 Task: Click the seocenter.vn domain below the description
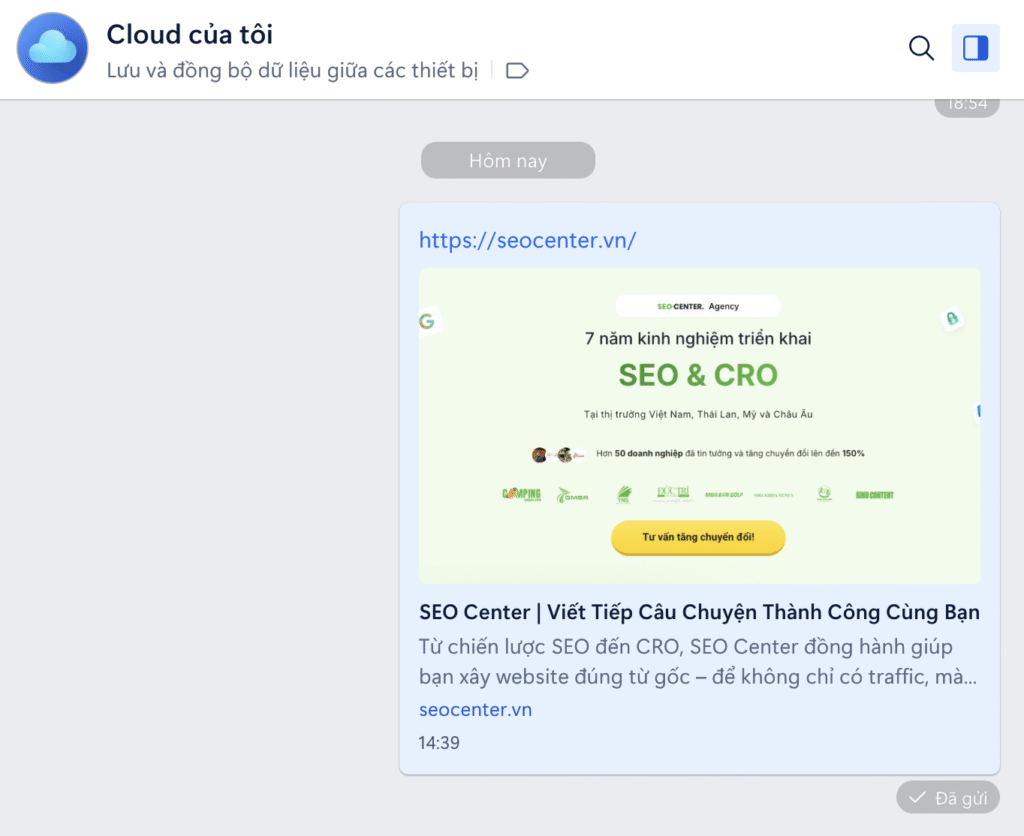[x=475, y=710]
